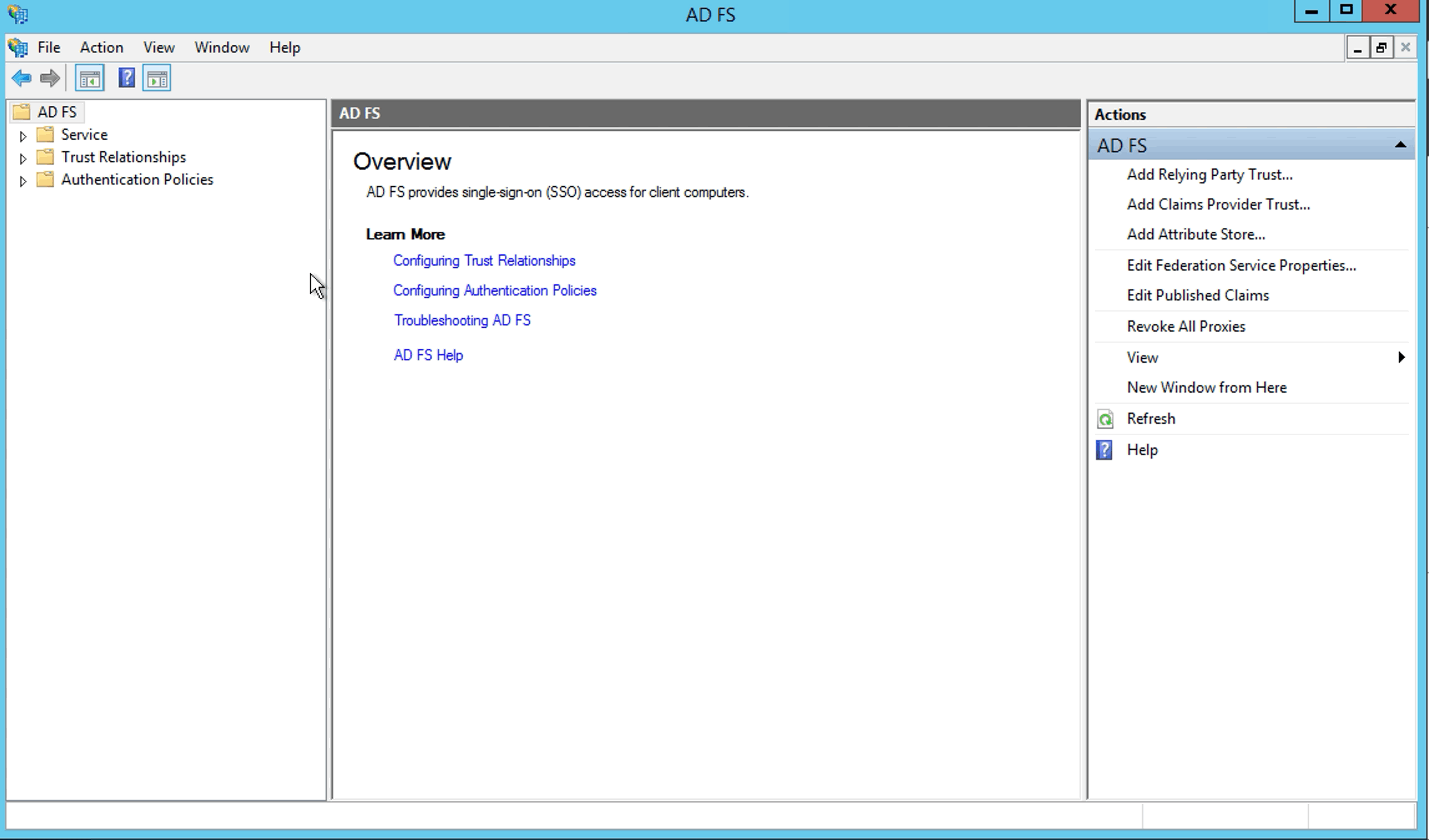Collapse the AD FS actions section arrow

coord(1400,145)
